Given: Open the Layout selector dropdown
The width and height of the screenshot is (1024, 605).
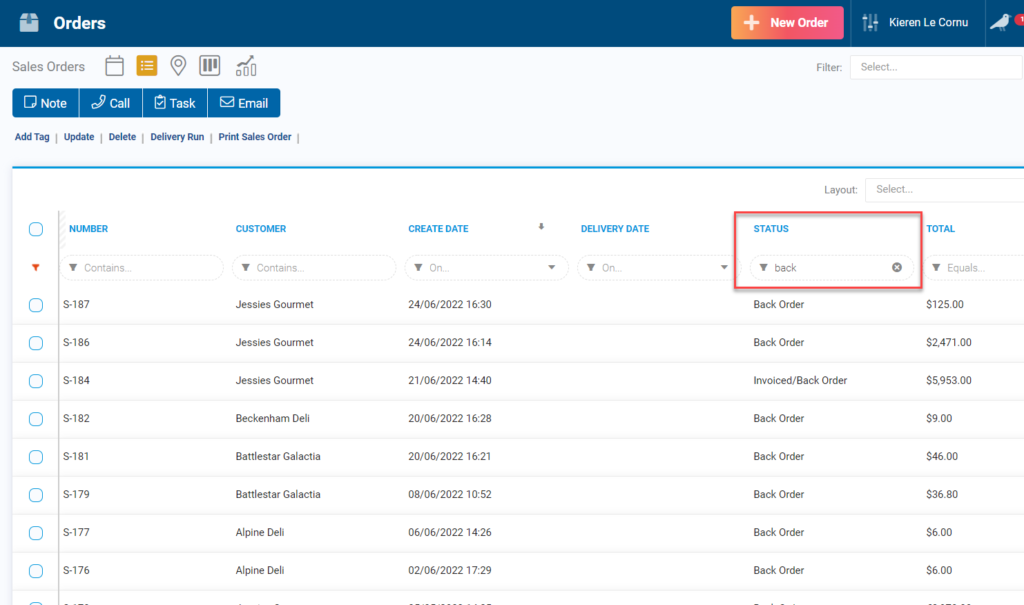Looking at the screenshot, I should click(x=943, y=189).
